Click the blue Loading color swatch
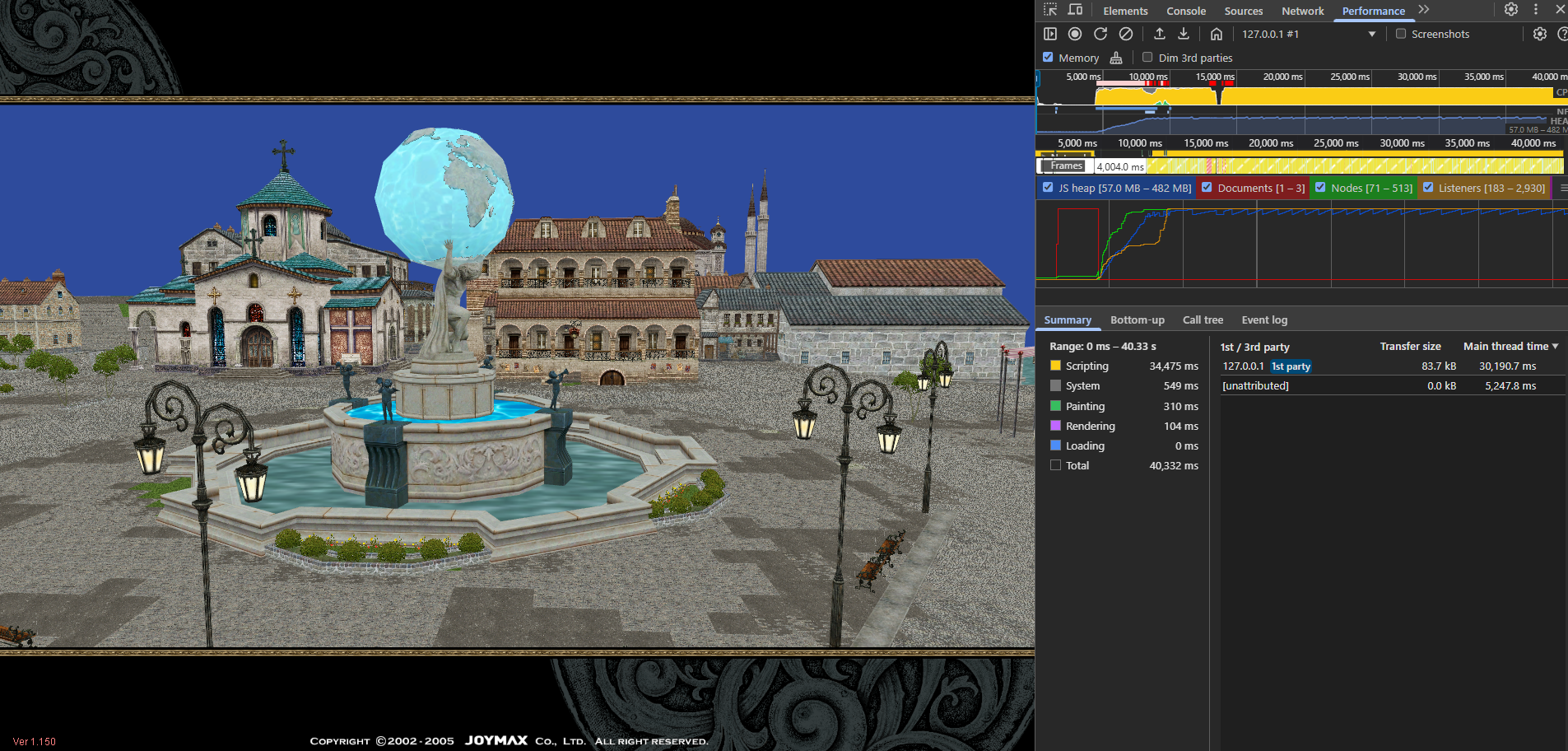This screenshot has width=1568, height=751. pyautogui.click(x=1055, y=445)
